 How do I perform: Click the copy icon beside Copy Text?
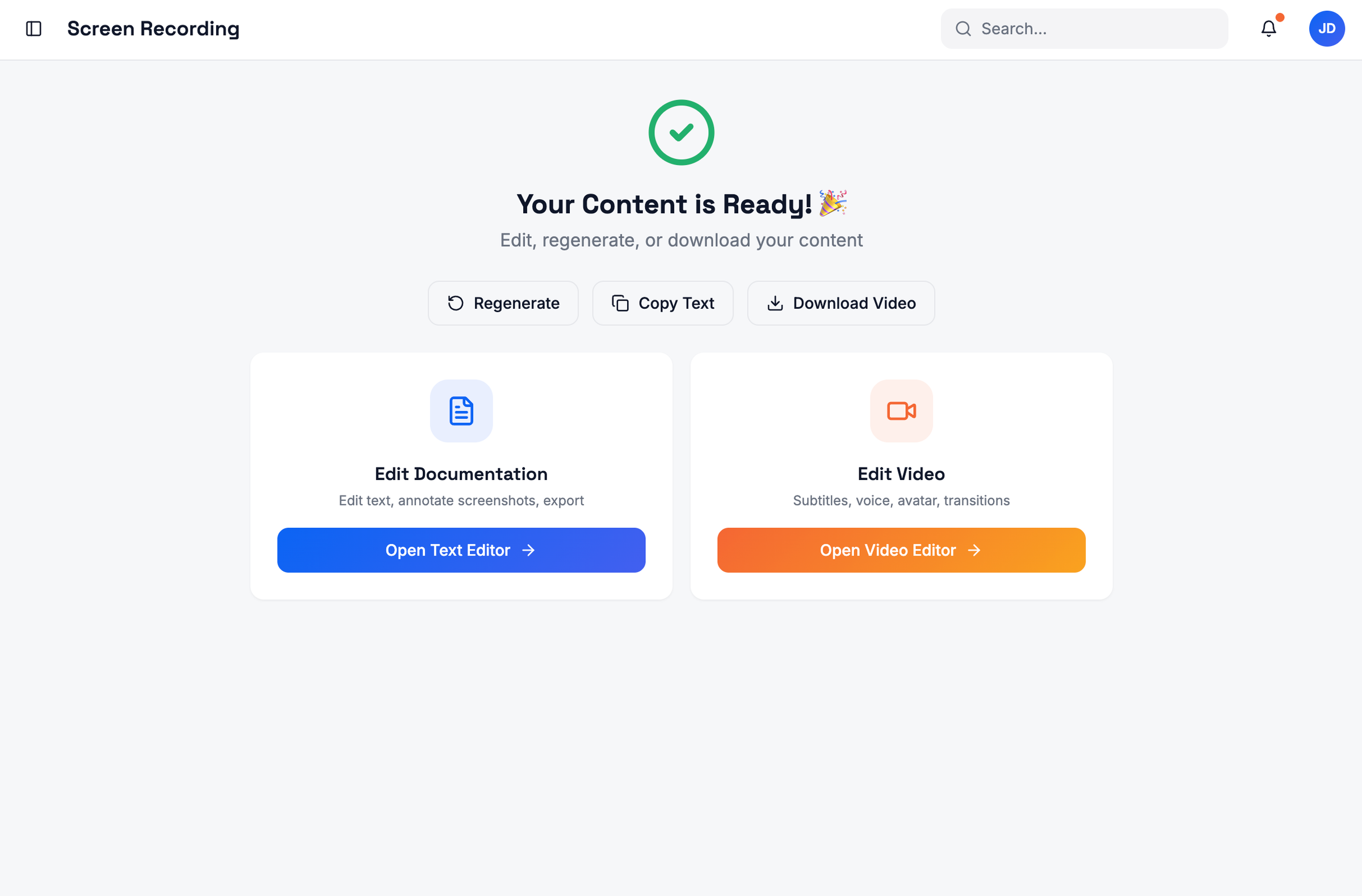pos(620,303)
